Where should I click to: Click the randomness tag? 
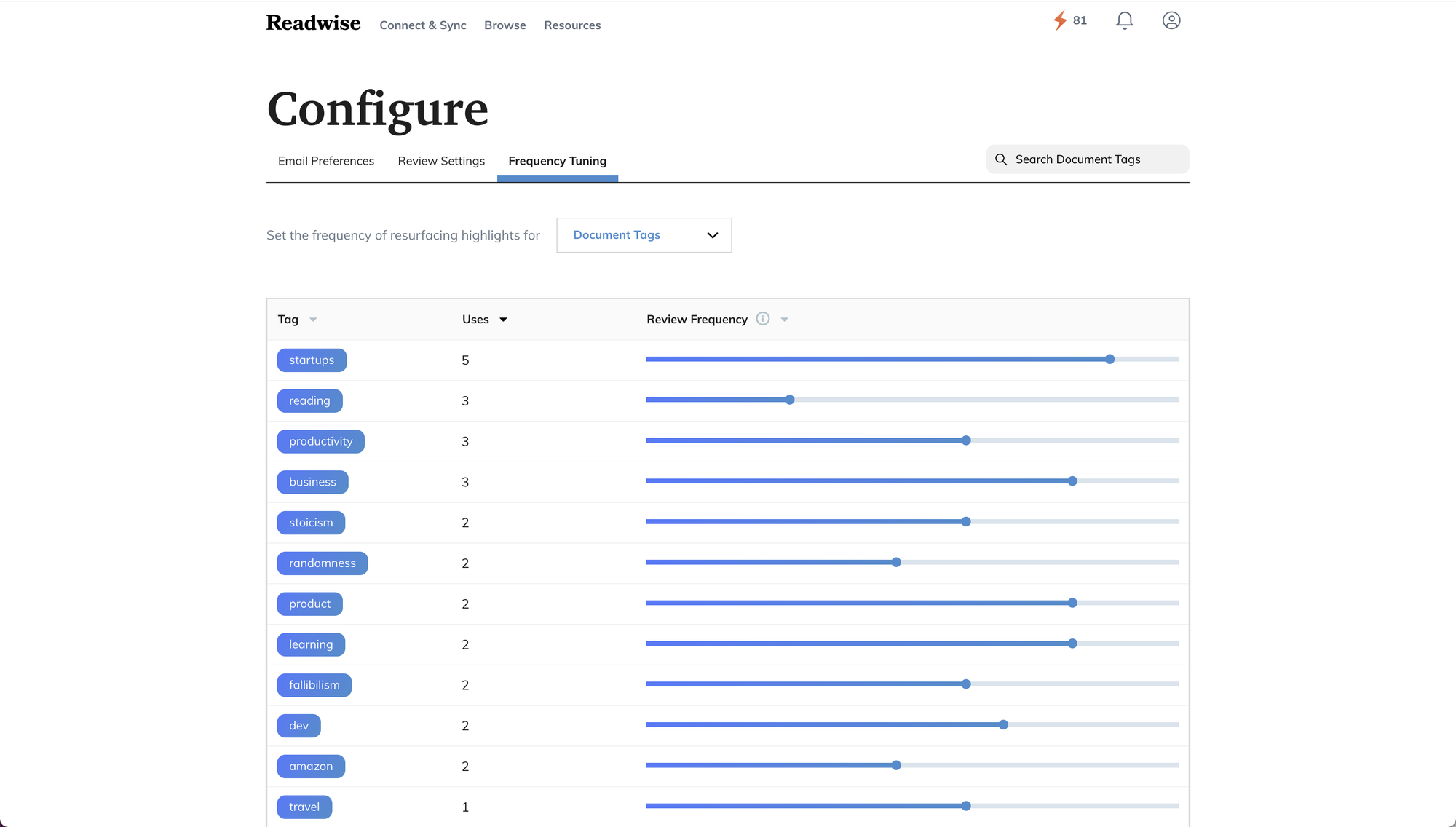(x=323, y=563)
